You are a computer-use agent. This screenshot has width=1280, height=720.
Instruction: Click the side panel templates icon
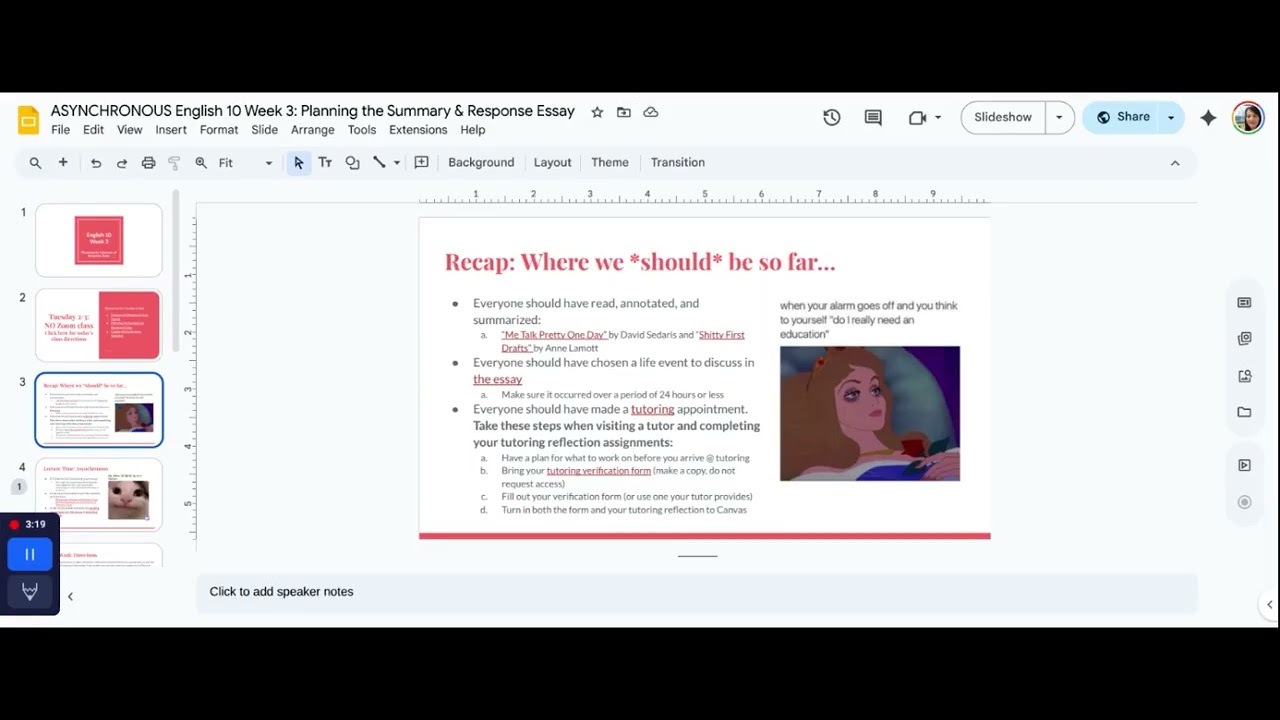[1244, 339]
